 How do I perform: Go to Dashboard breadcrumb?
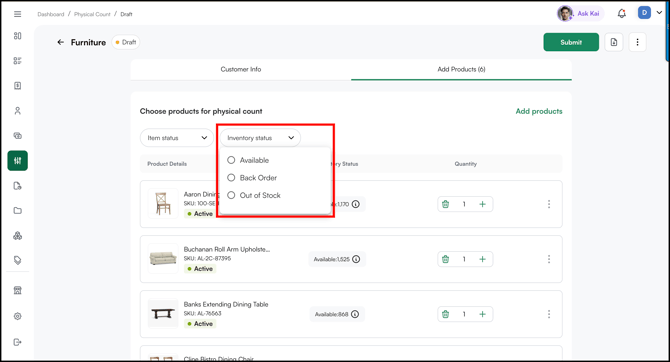51,14
